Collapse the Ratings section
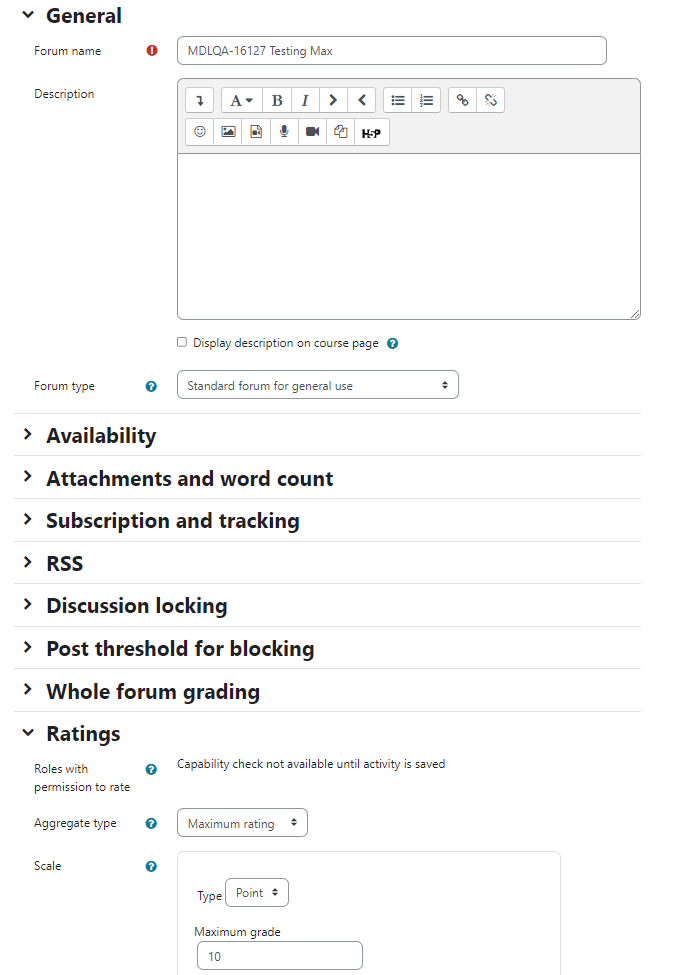This screenshot has height=975, width=687. [83, 734]
